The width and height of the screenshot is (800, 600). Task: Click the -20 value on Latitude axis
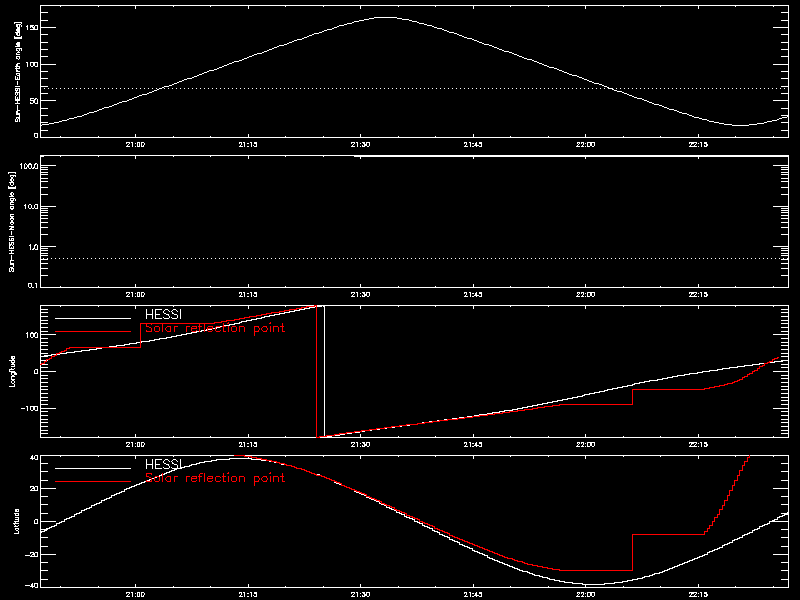[32, 554]
